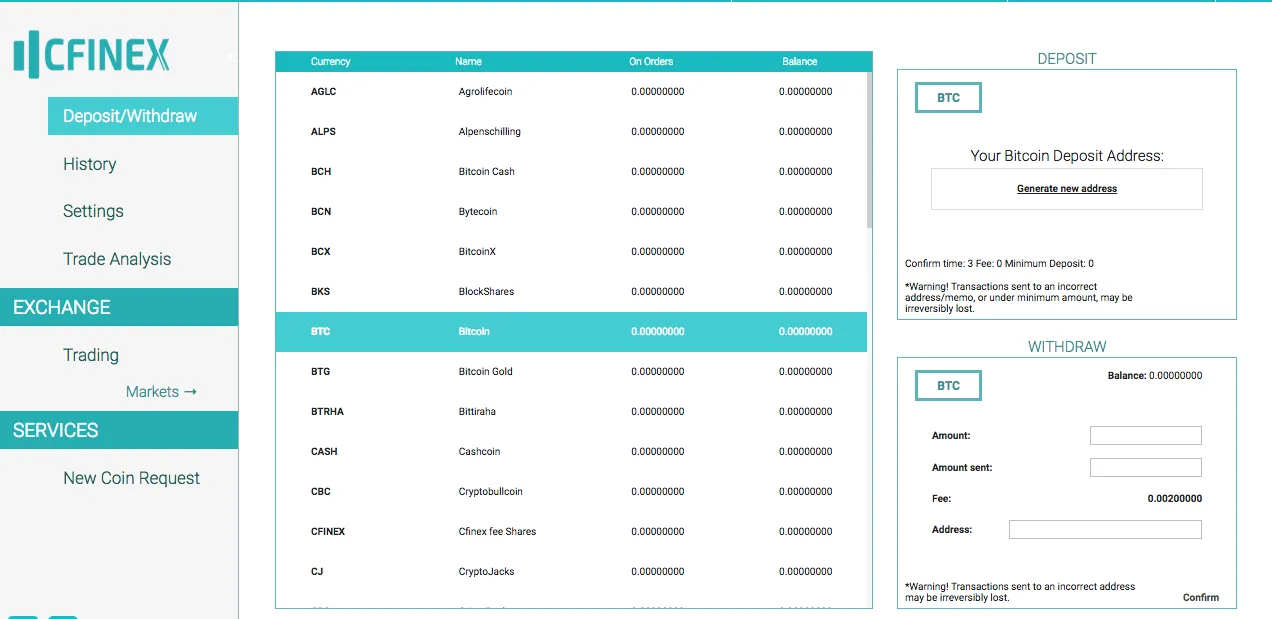Viewport: 1272px width, 619px height.
Task: Select the BTRHA currency row
Action: 571,412
